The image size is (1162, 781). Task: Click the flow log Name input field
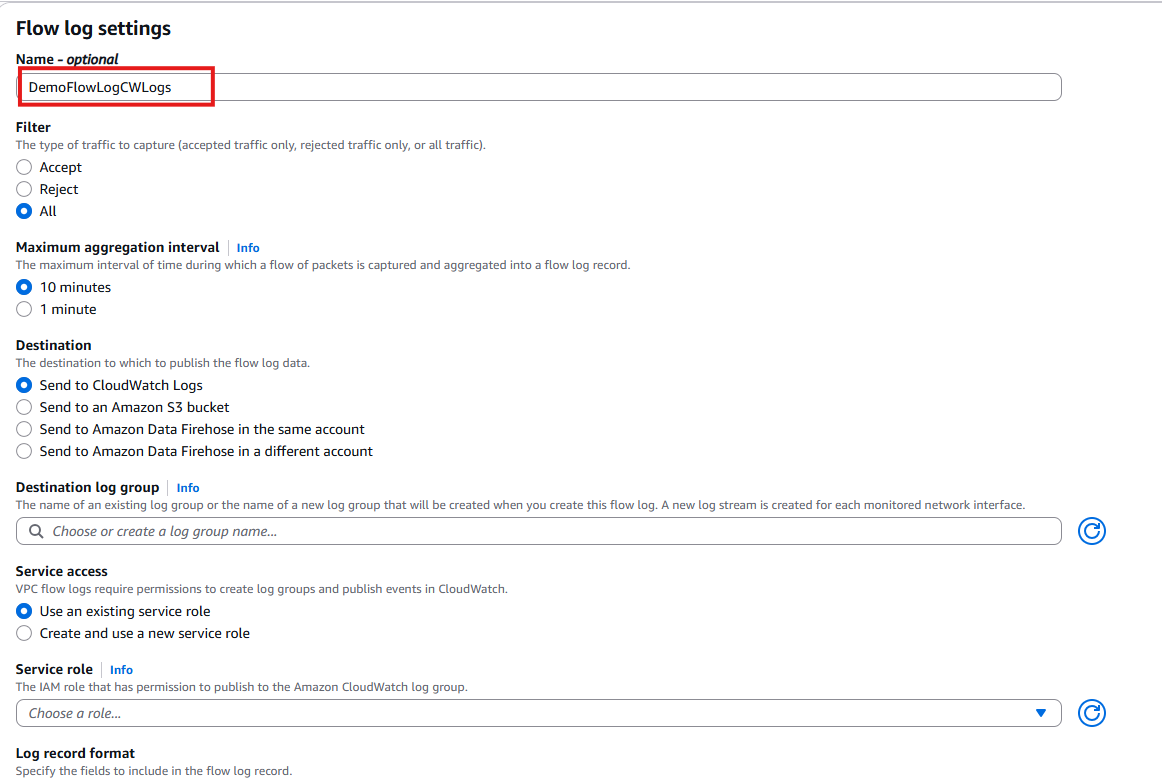pyautogui.click(x=600, y=87)
